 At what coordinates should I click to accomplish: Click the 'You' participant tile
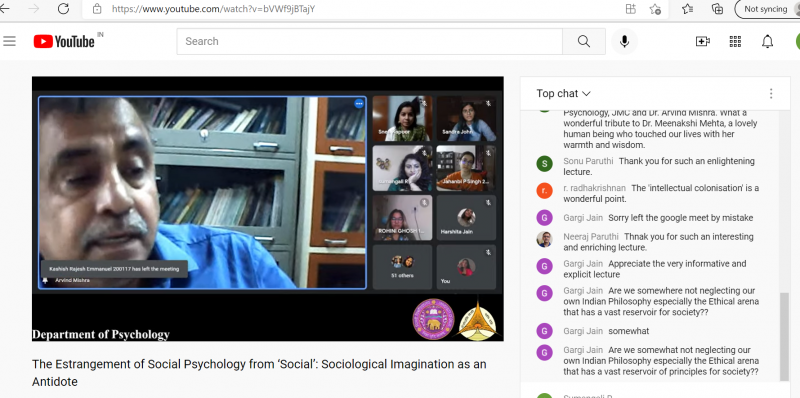point(466,267)
